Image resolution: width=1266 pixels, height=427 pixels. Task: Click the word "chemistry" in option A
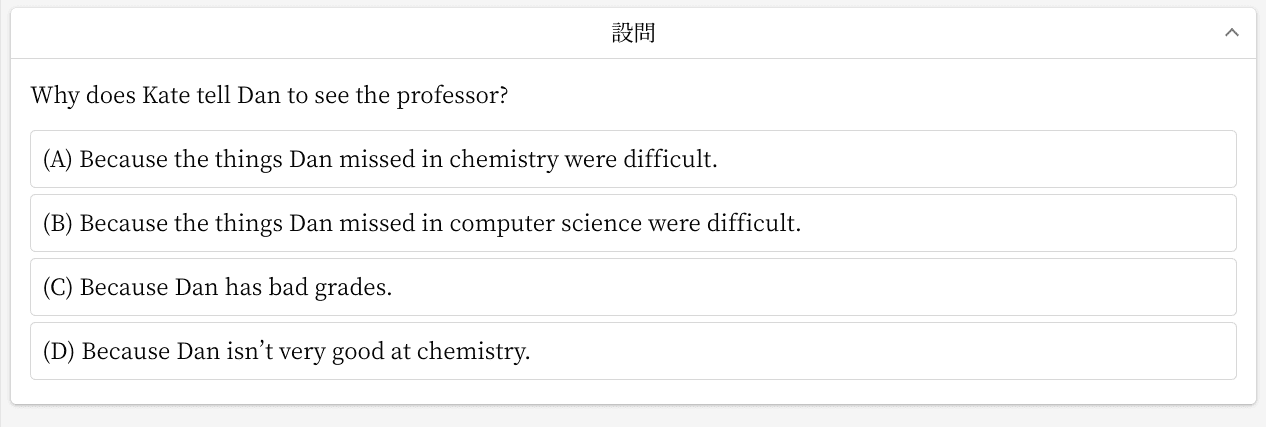(504, 160)
